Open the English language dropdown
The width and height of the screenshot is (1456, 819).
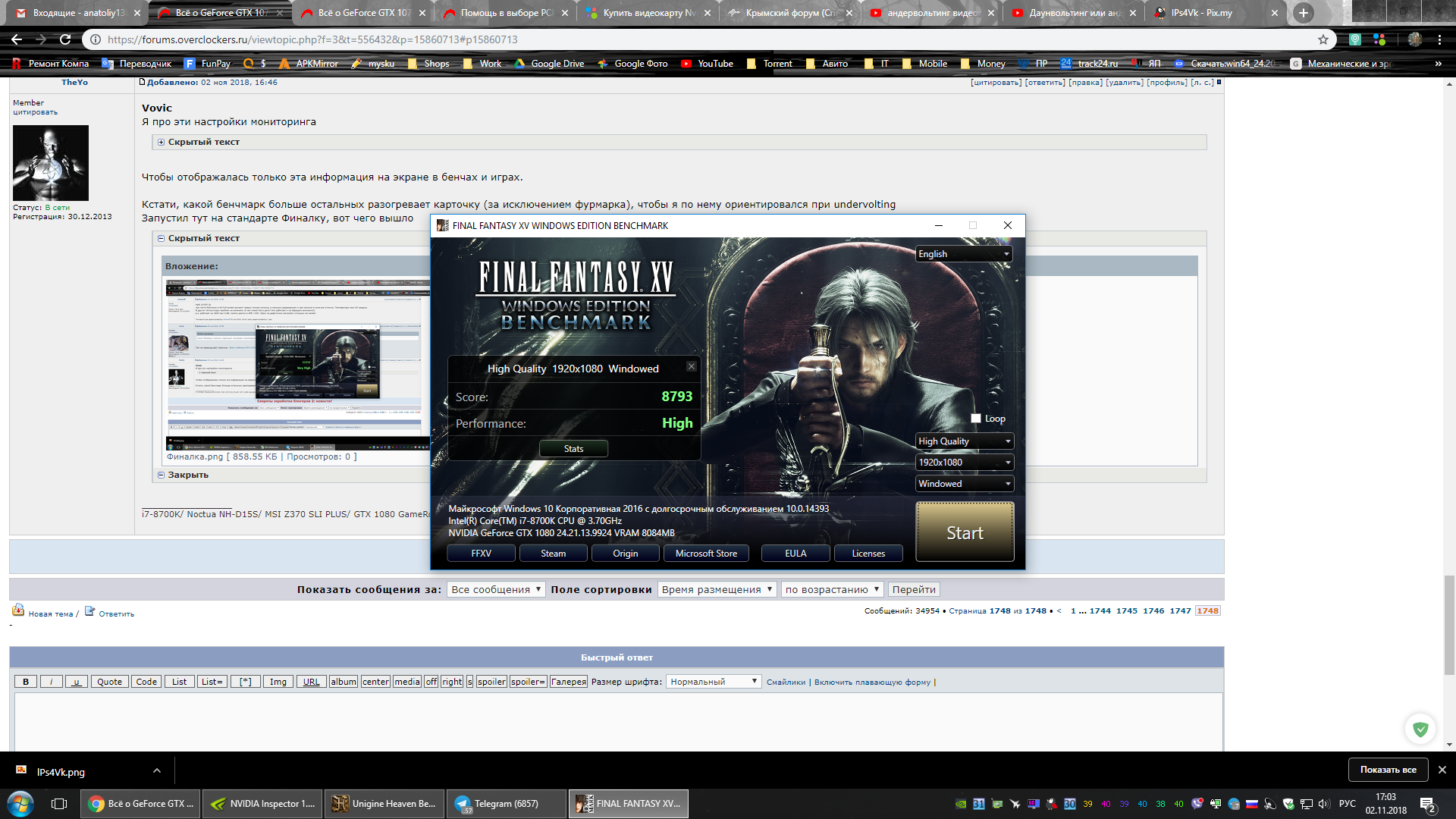pos(964,254)
